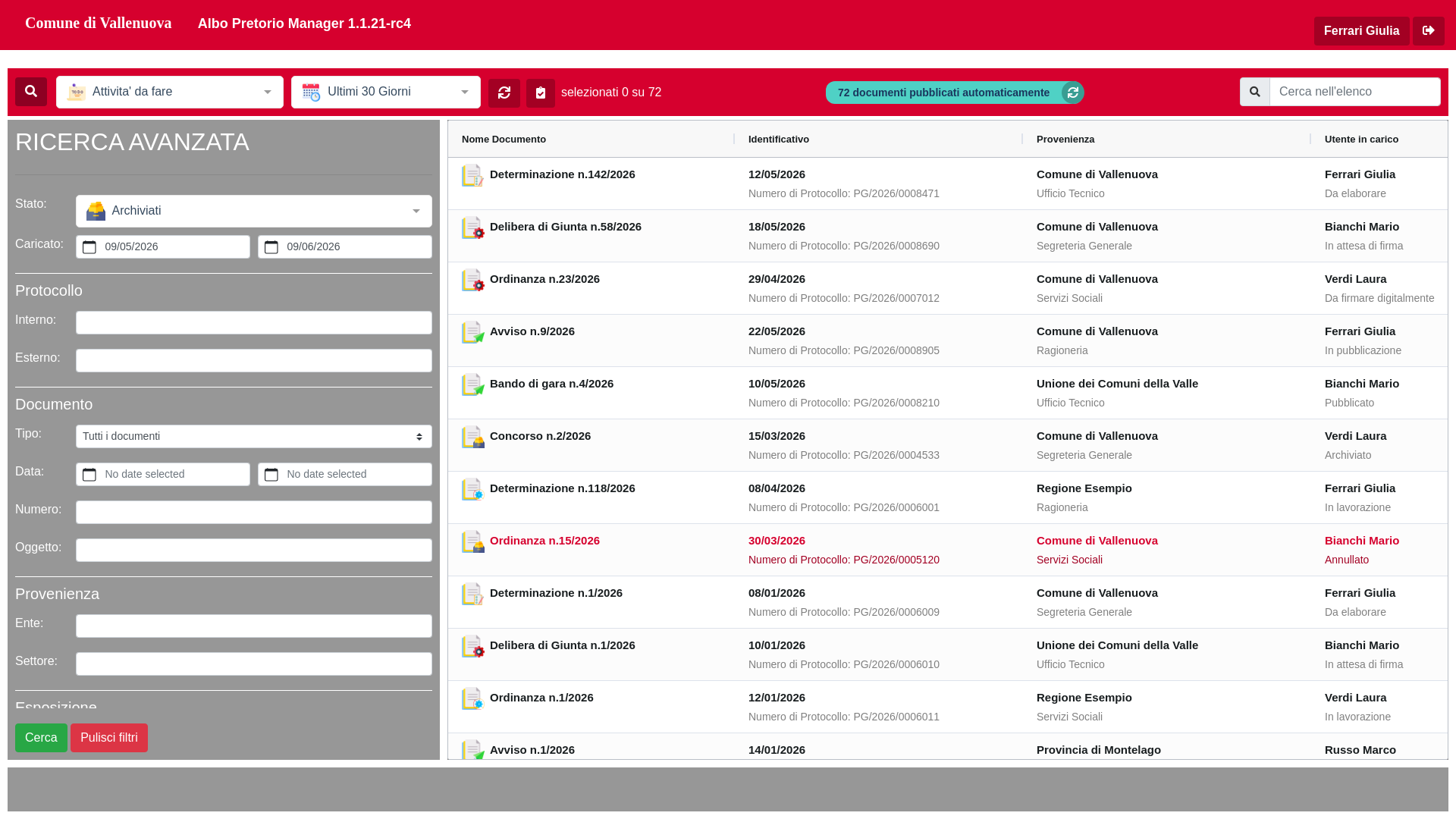The height and width of the screenshot is (819, 1456).
Task: Select row Bando di gara n.4/2026
Action: click(x=947, y=393)
